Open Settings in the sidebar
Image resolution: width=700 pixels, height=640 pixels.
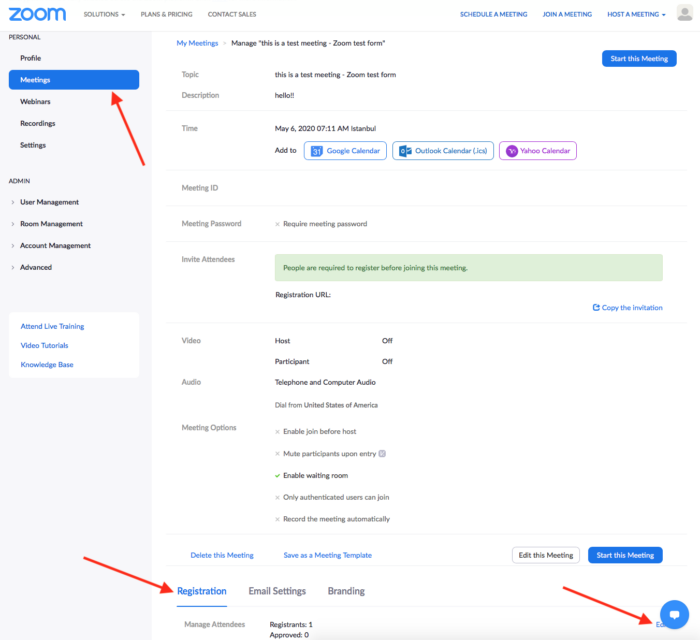[x=33, y=145]
